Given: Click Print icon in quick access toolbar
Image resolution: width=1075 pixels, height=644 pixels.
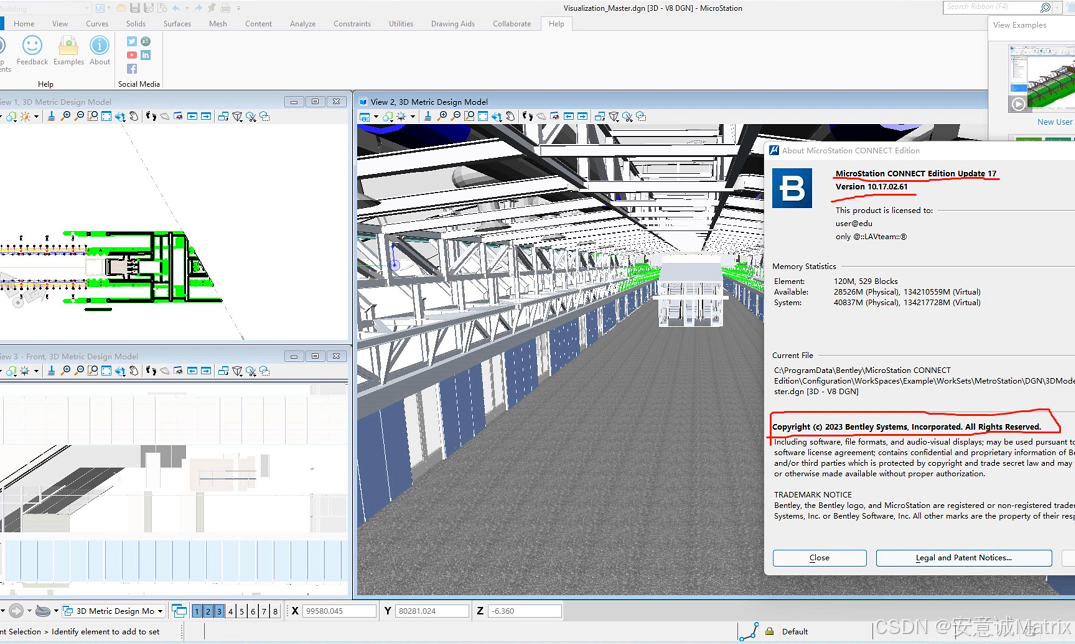Looking at the screenshot, I should point(225,8).
